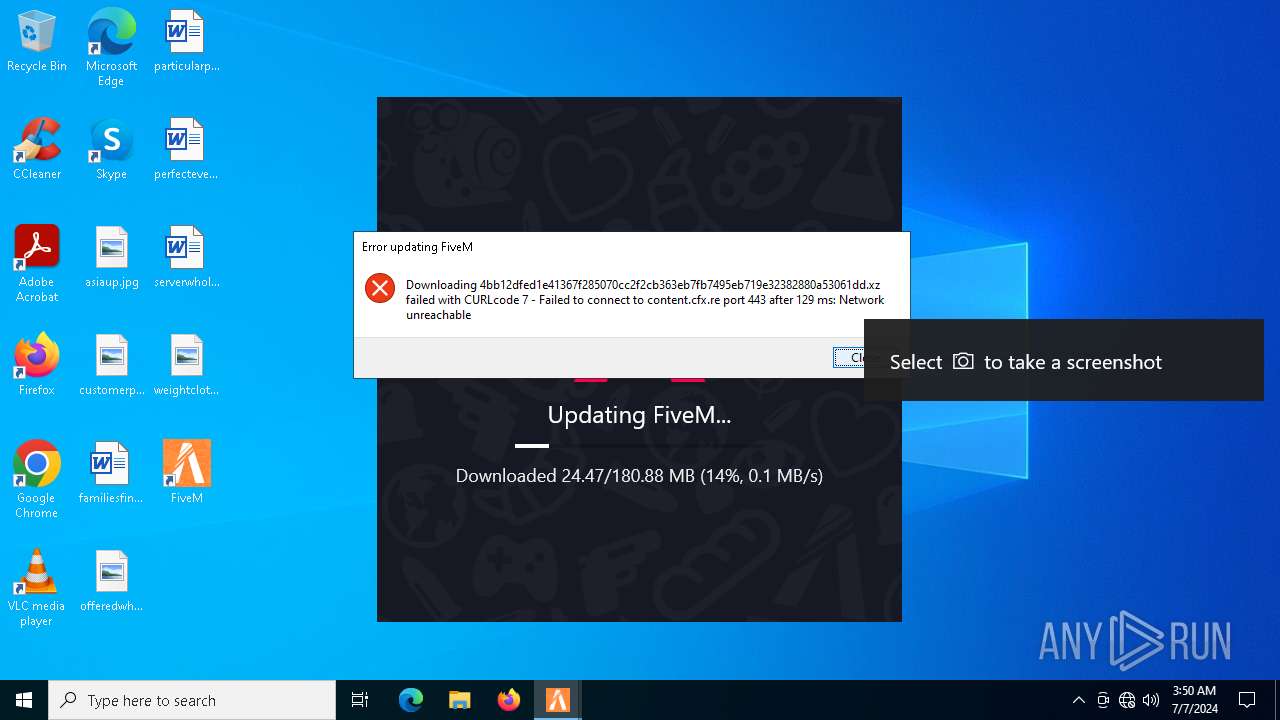The height and width of the screenshot is (720, 1280).
Task: Open the FiveM desktop shortcut
Action: click(186, 472)
